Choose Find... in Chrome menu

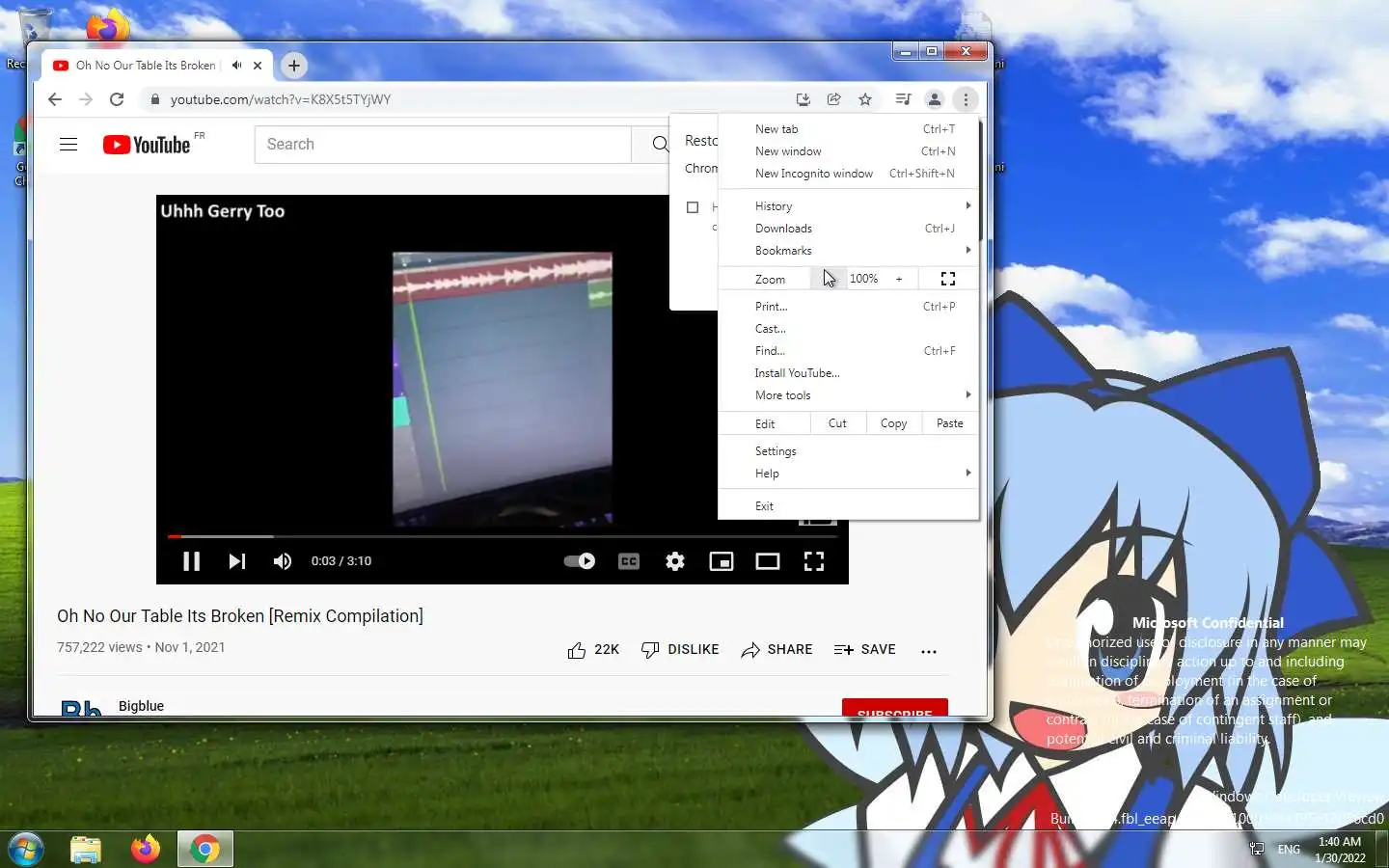848,351
